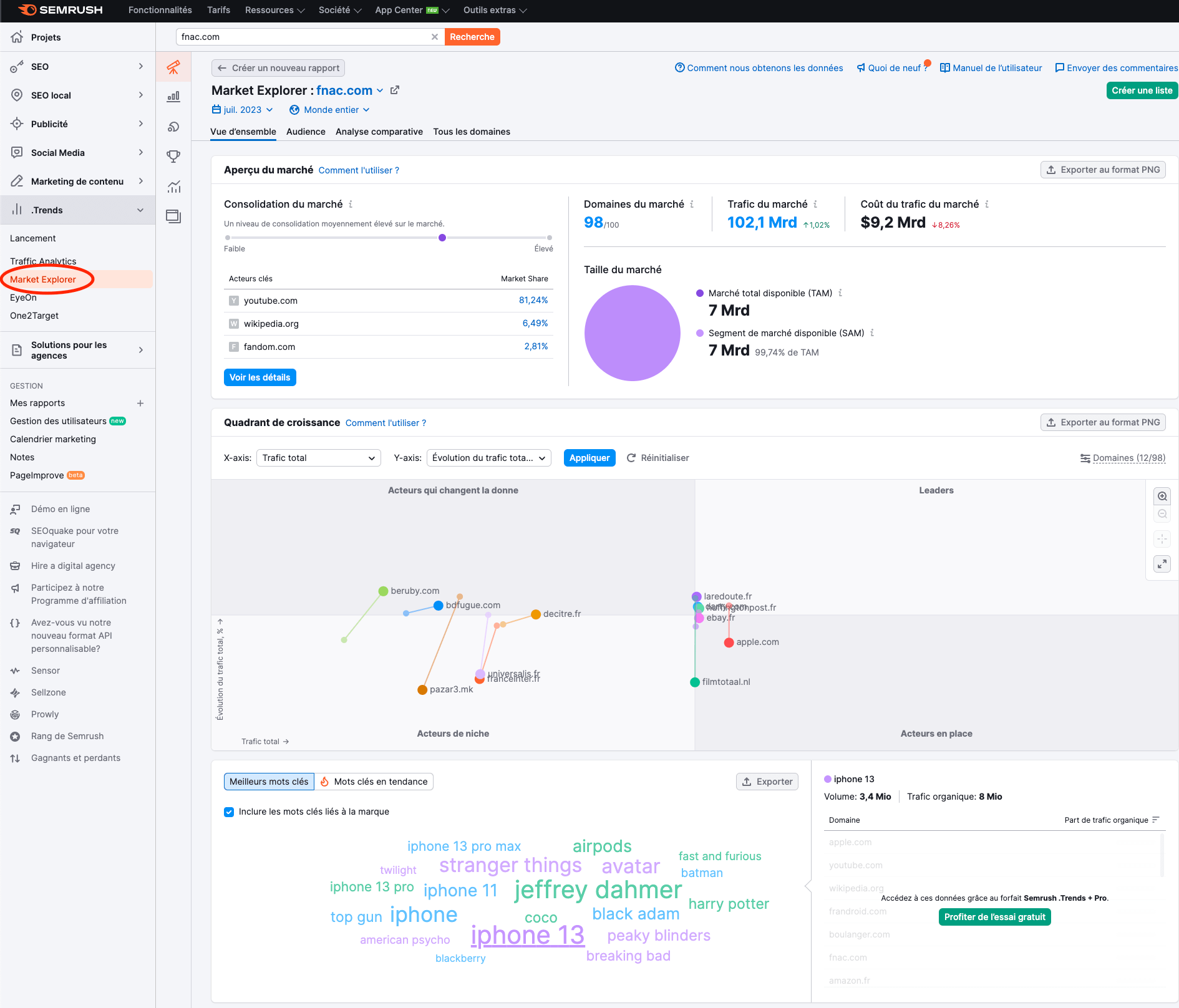Click the stacked windows icon in sidebar strip
The image size is (1179, 1008).
pyautogui.click(x=173, y=216)
